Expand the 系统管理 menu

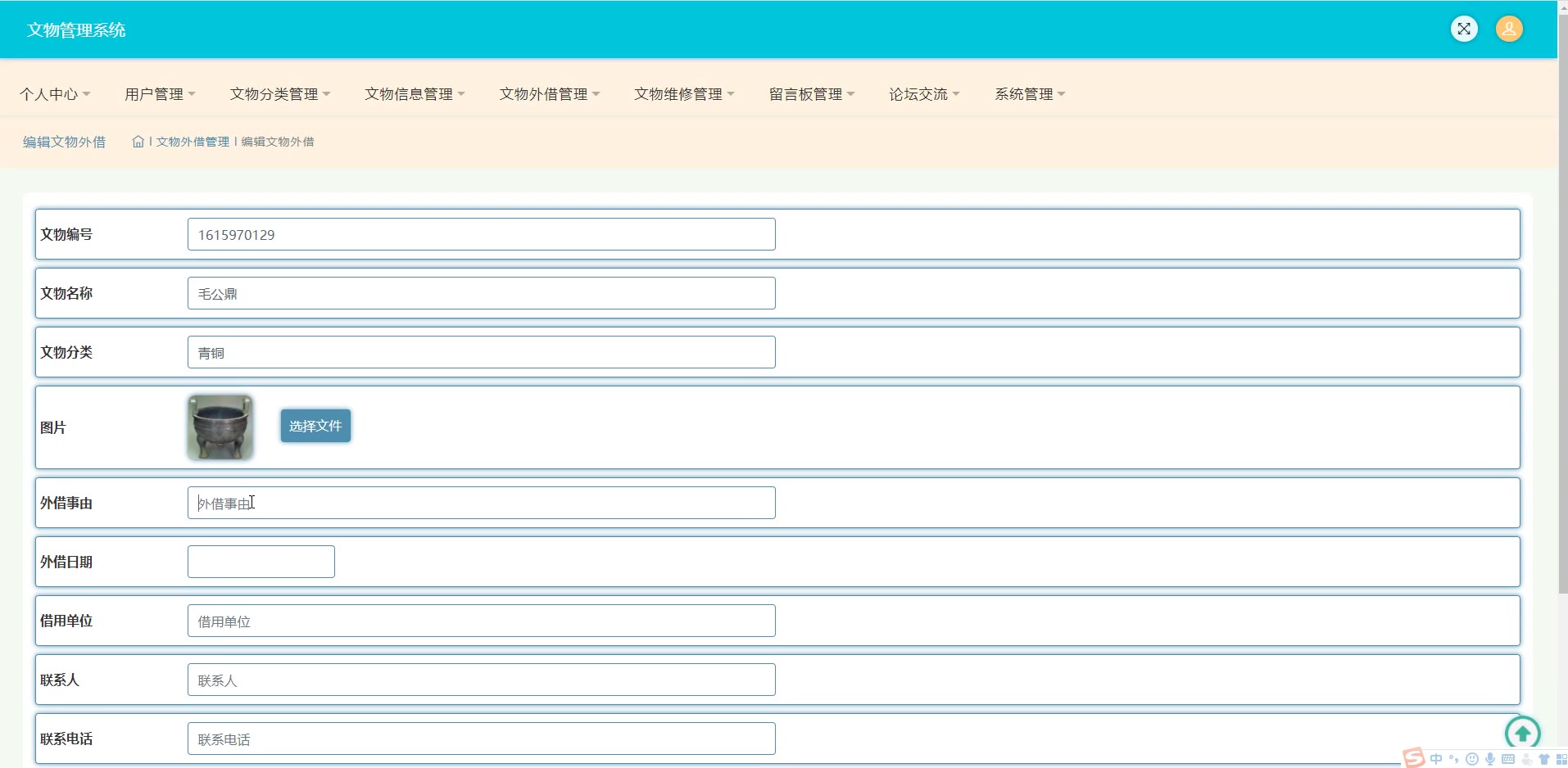[1030, 94]
